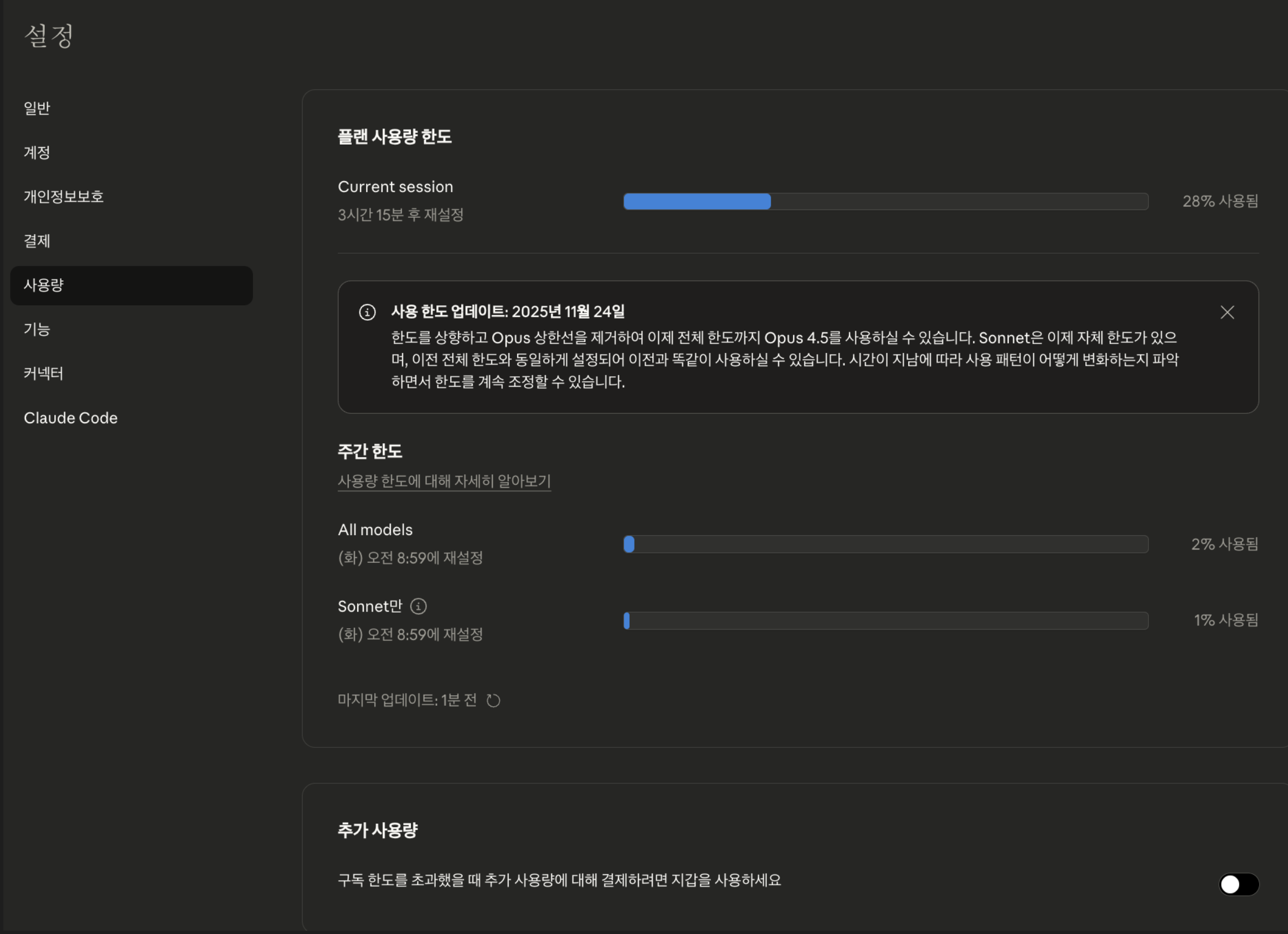1288x934 pixels.
Task: Open the 기능 settings section
Action: point(37,330)
